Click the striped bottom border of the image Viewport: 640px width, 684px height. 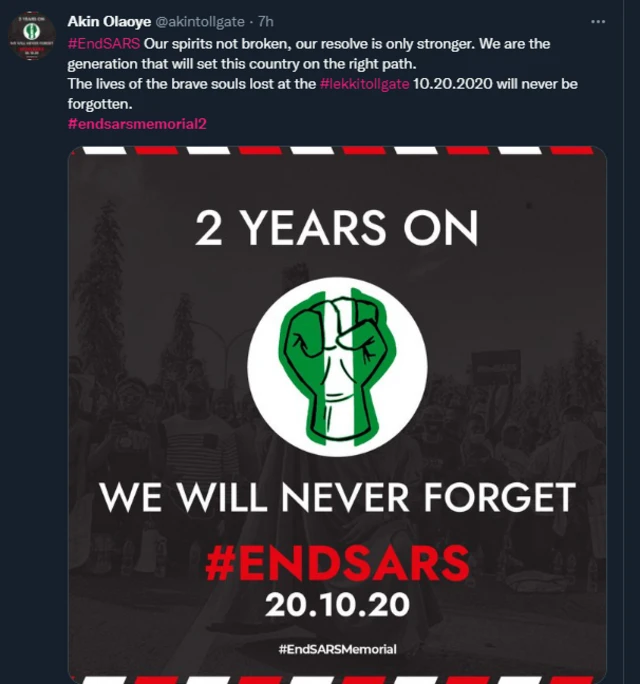point(337,680)
